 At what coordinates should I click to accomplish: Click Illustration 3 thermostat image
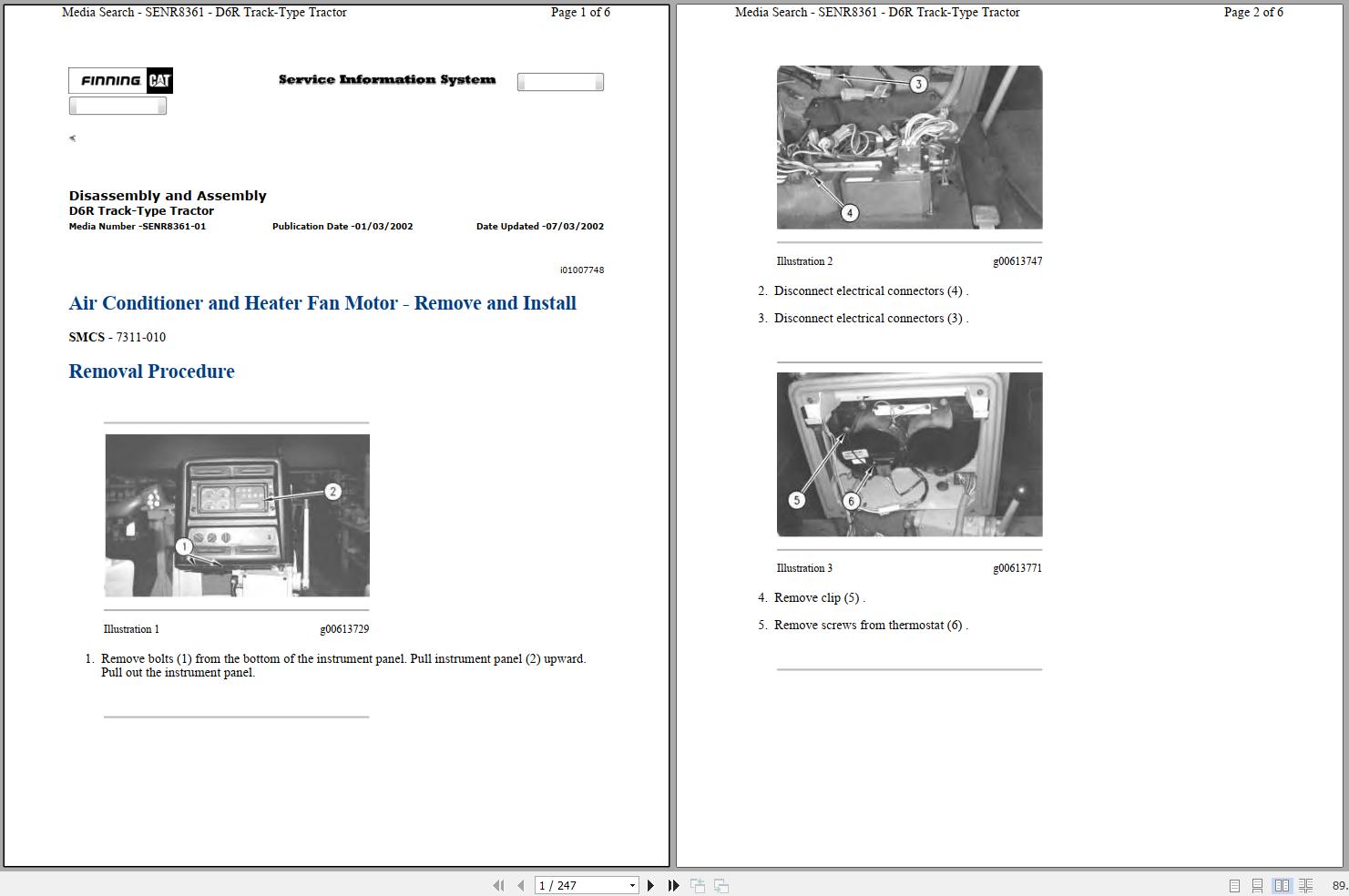click(909, 453)
